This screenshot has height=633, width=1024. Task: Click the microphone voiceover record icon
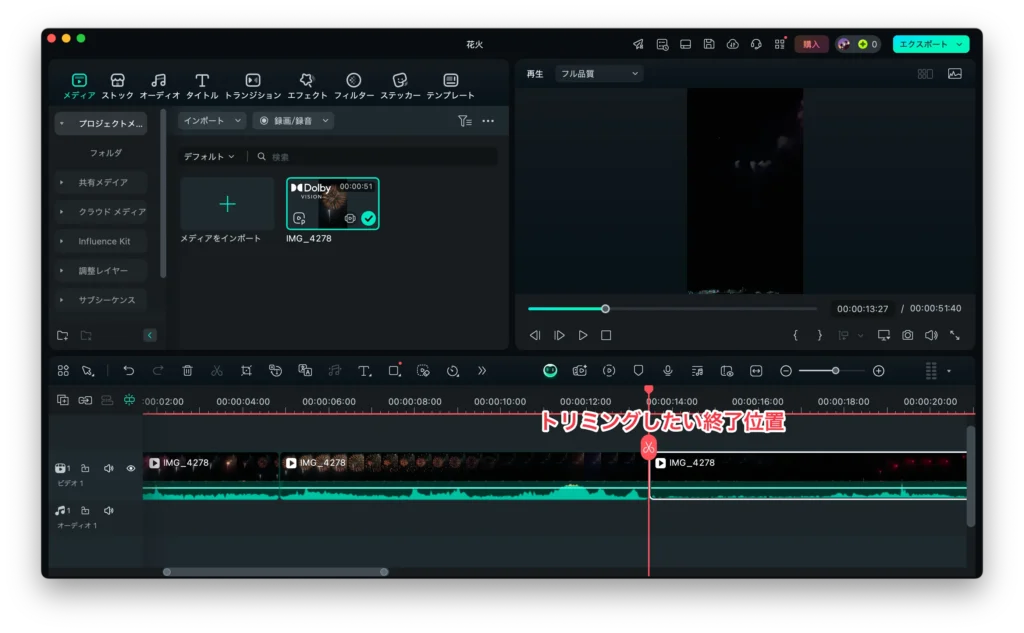click(x=667, y=370)
